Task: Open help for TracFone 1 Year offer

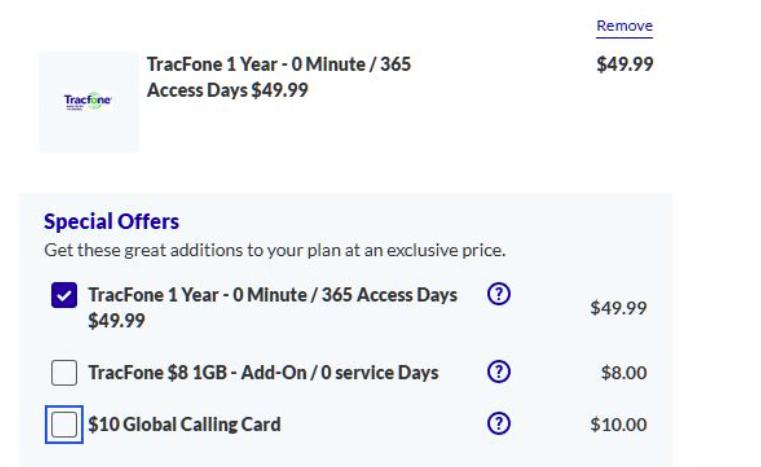Action: click(x=498, y=294)
